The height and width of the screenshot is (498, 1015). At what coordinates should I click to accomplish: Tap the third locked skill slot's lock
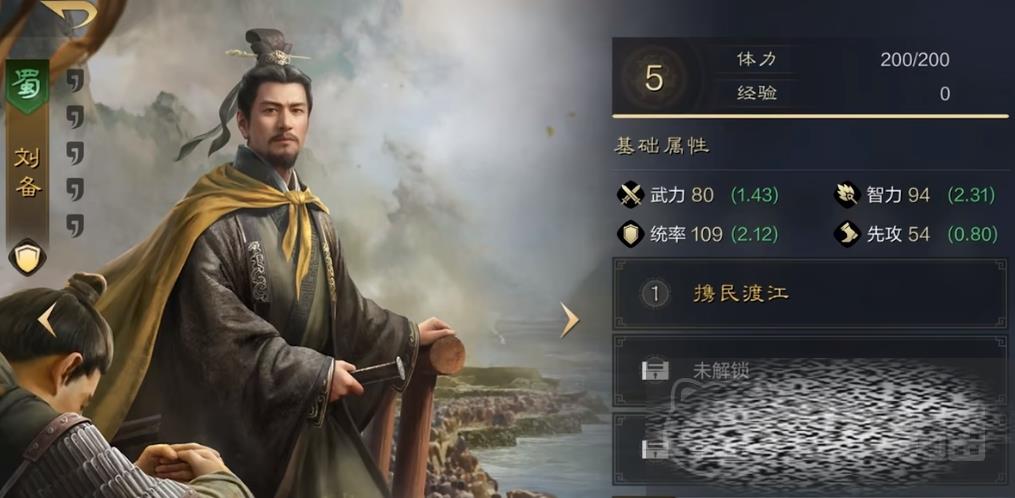click(x=654, y=449)
